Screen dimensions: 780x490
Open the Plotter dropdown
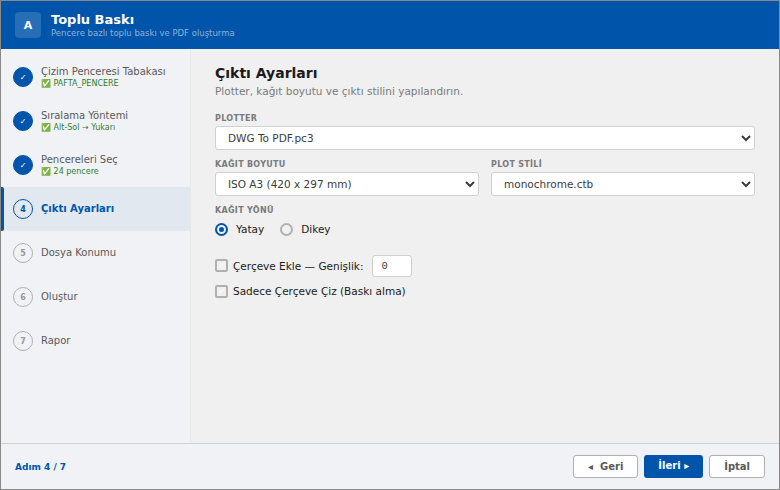485,138
